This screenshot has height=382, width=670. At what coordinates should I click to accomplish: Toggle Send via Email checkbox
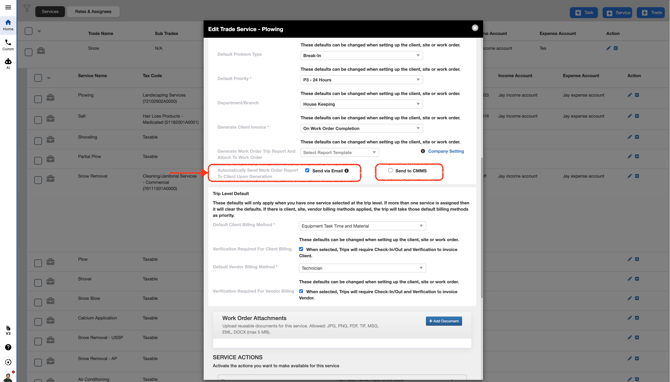tap(307, 170)
